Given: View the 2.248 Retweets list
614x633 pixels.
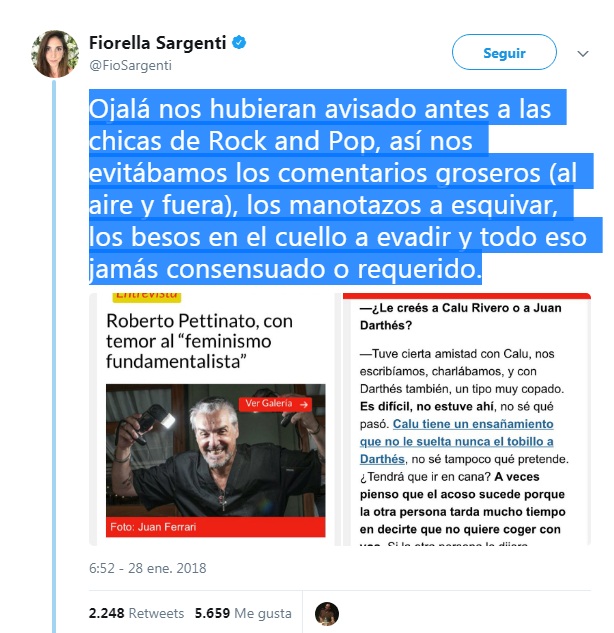Looking at the screenshot, I should pyautogui.click(x=136, y=613).
